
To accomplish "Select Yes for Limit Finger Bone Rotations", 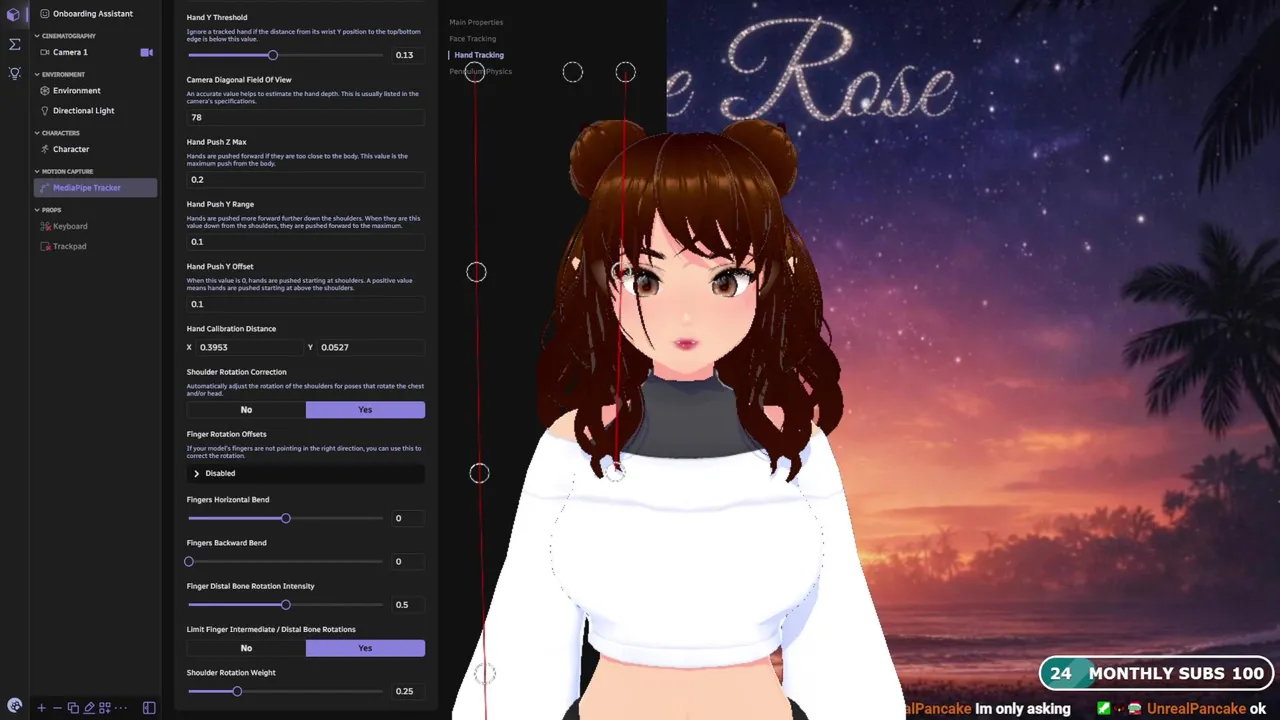I will 365,648.
